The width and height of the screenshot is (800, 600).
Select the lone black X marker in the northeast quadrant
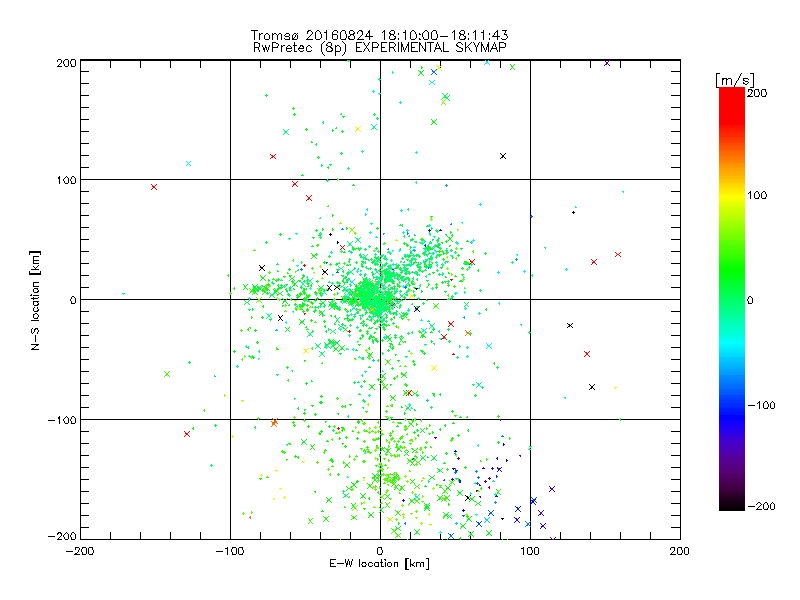[503, 156]
